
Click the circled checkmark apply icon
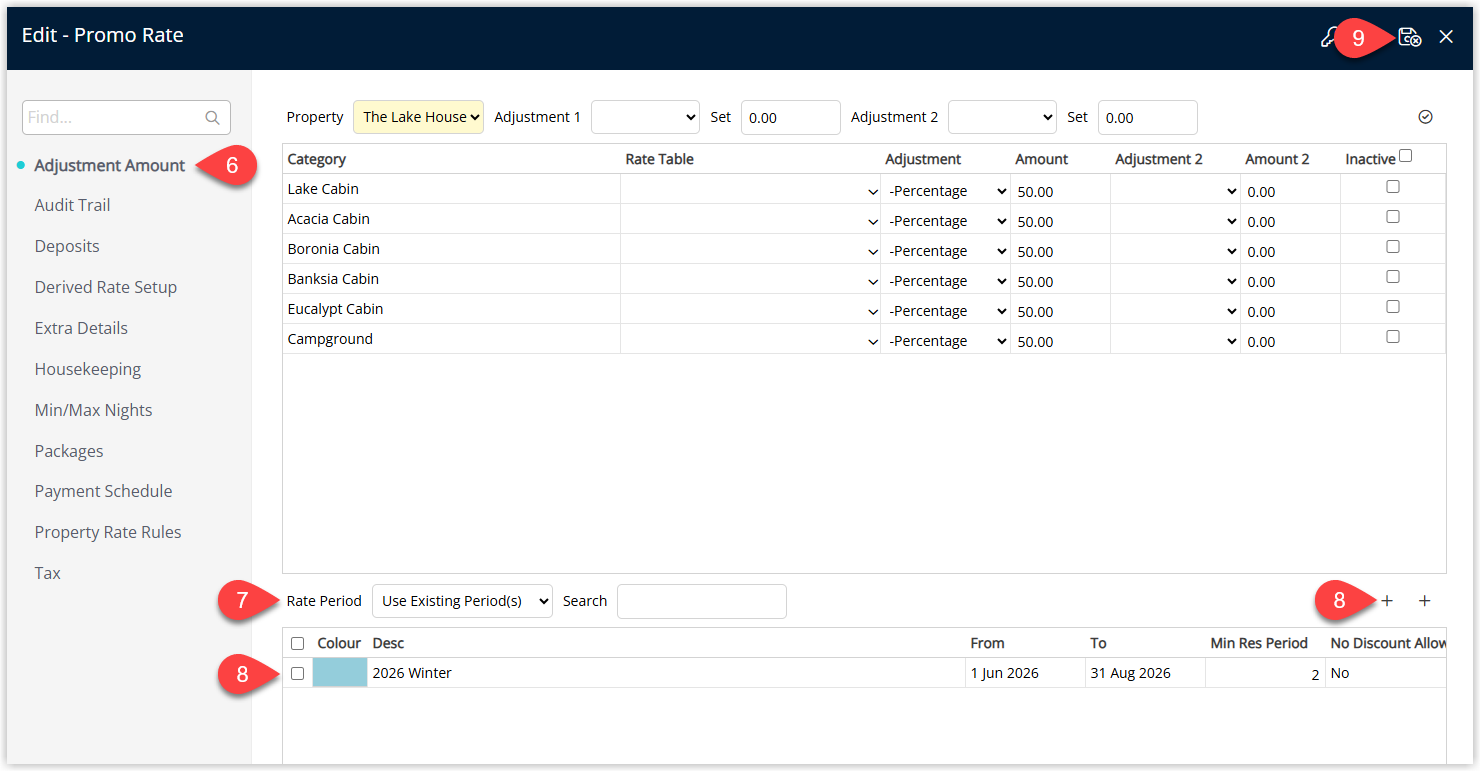pyautogui.click(x=1426, y=117)
